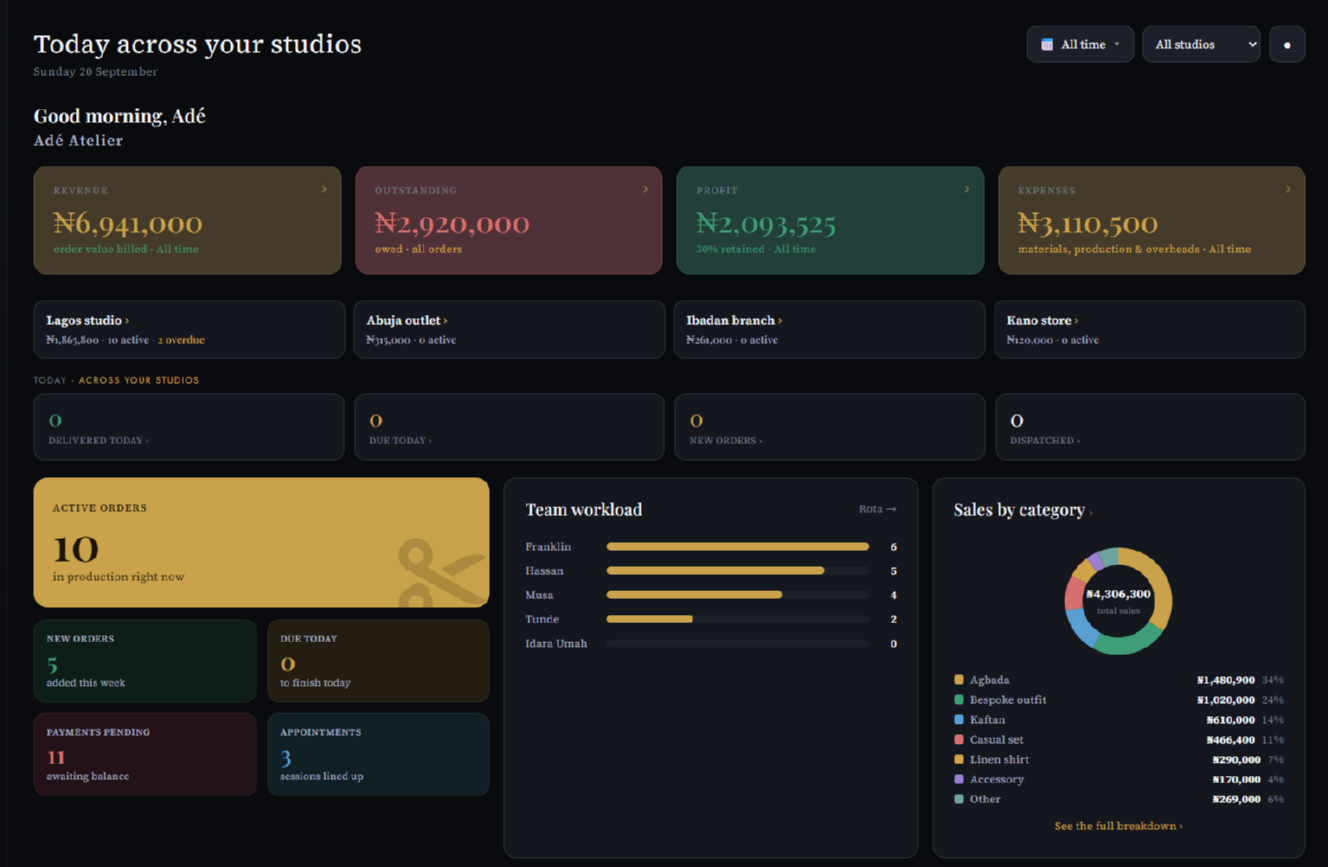
Task: Open the Appointments sessions tile
Action: [378, 754]
